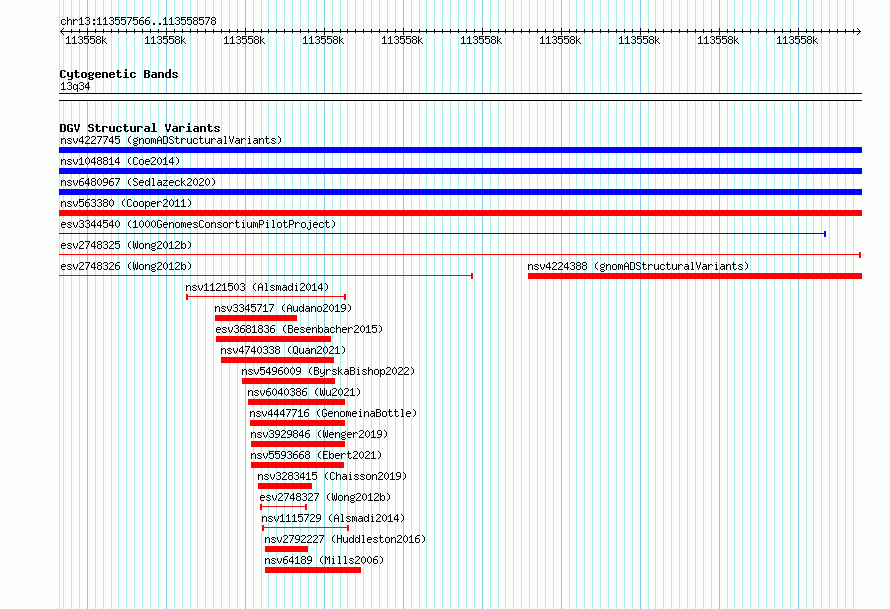Viewport: 890px width, 609px height.
Task: Click the red bracket line under nsv1121503
Action: point(266,297)
